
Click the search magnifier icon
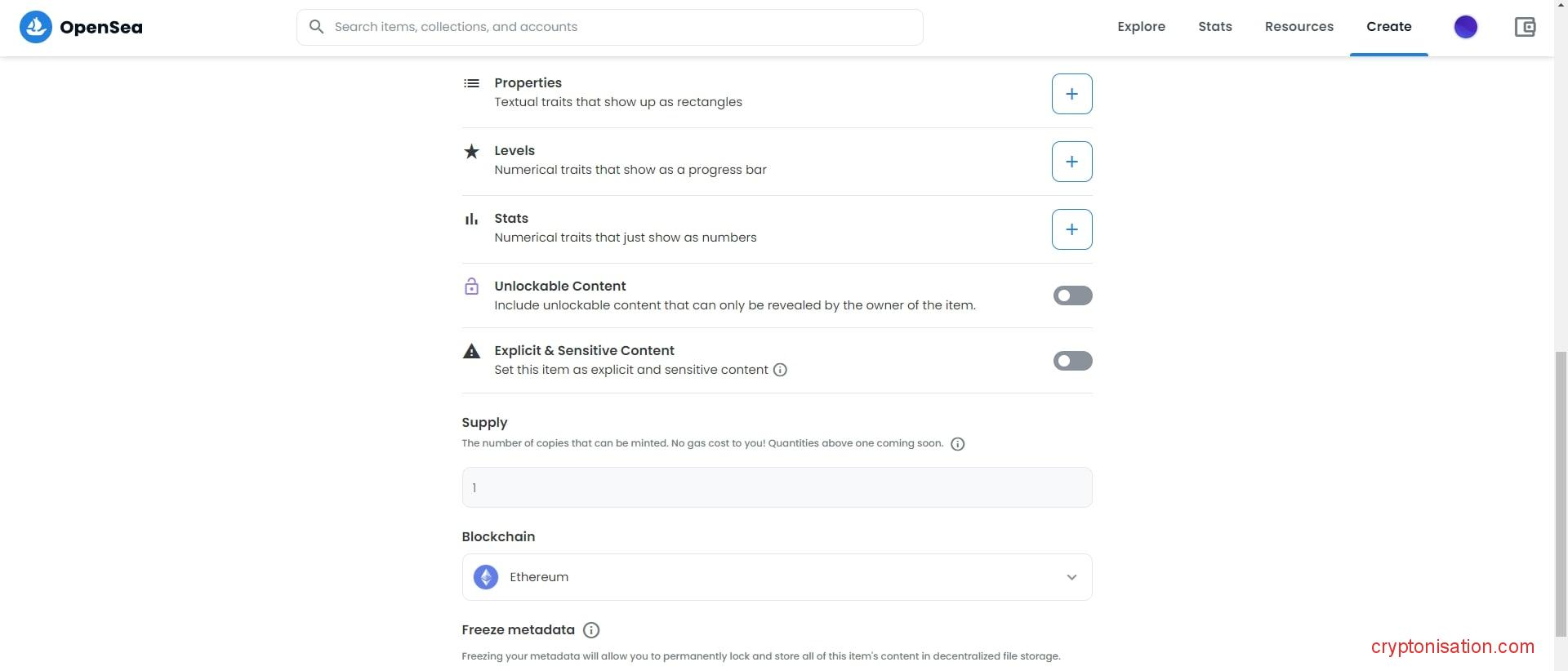[x=316, y=27]
